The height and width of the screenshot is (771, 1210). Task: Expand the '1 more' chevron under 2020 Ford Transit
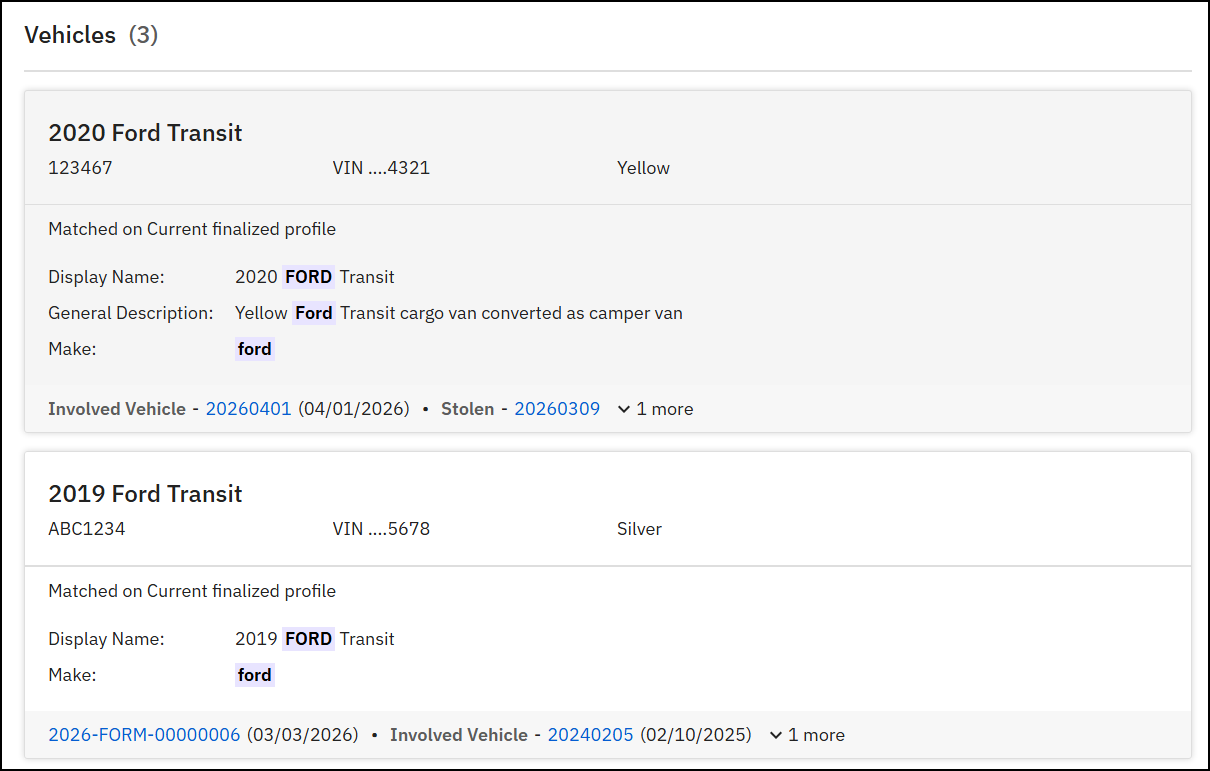click(624, 408)
